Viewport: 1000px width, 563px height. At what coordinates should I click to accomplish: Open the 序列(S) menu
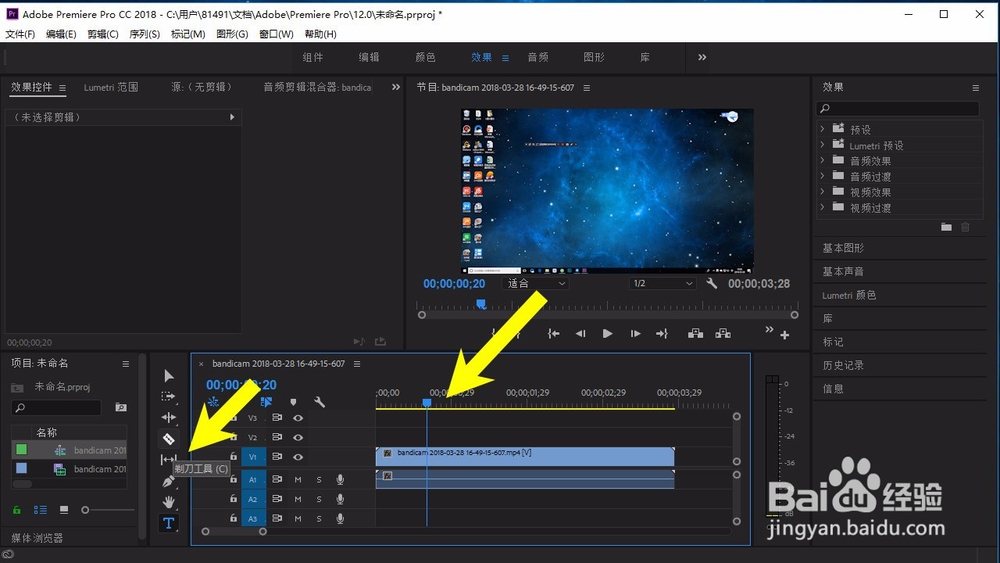[145, 34]
